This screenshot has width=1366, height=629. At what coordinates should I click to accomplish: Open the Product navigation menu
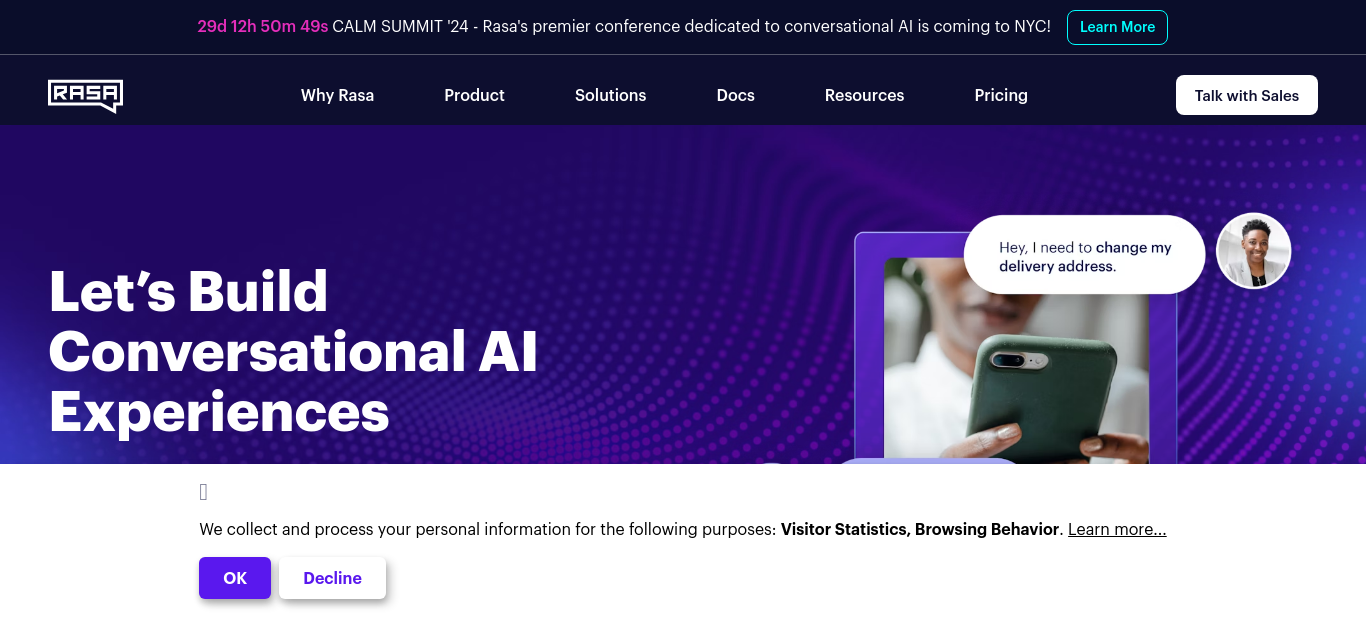[474, 95]
